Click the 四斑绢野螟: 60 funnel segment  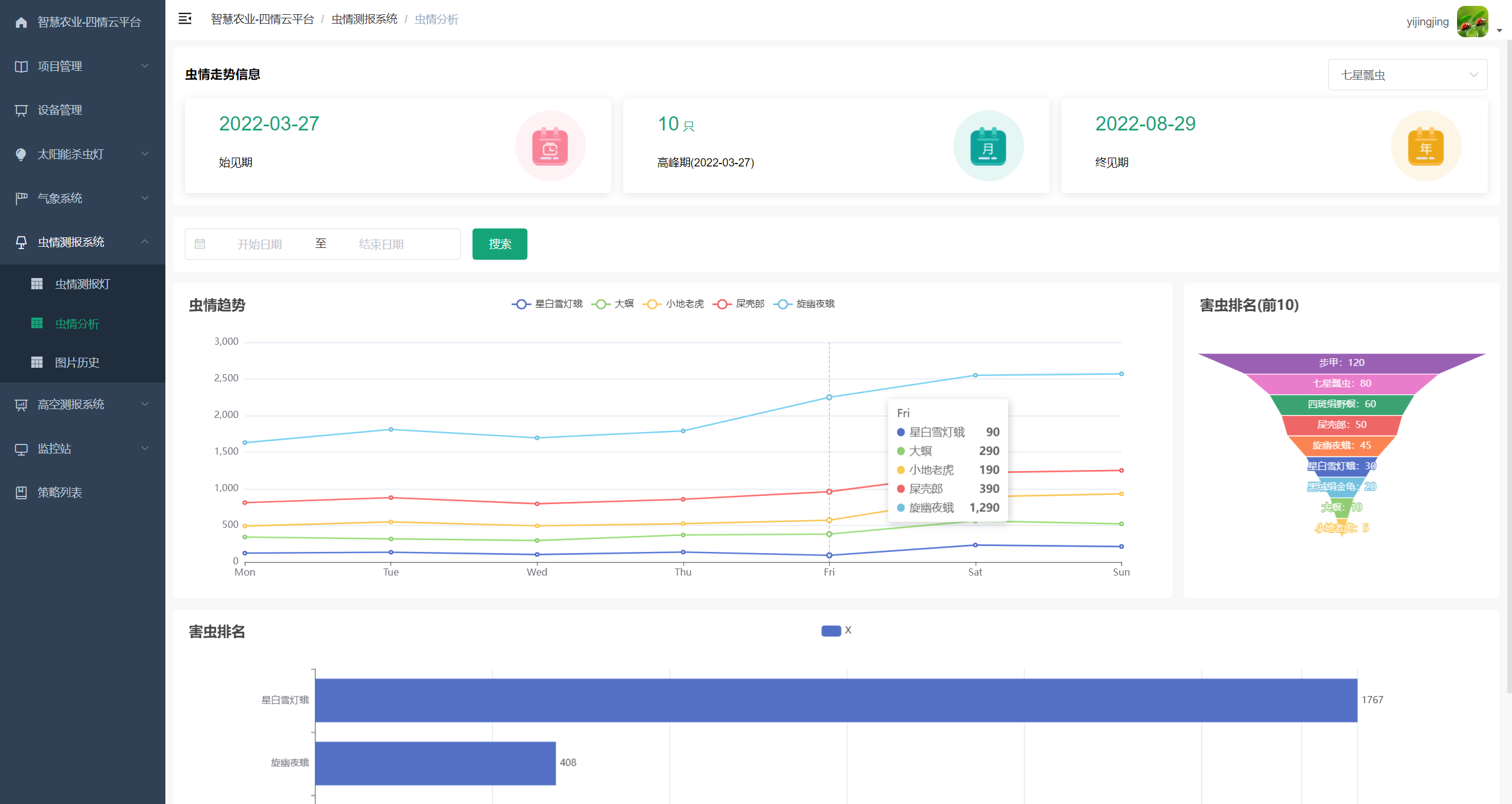click(1341, 404)
